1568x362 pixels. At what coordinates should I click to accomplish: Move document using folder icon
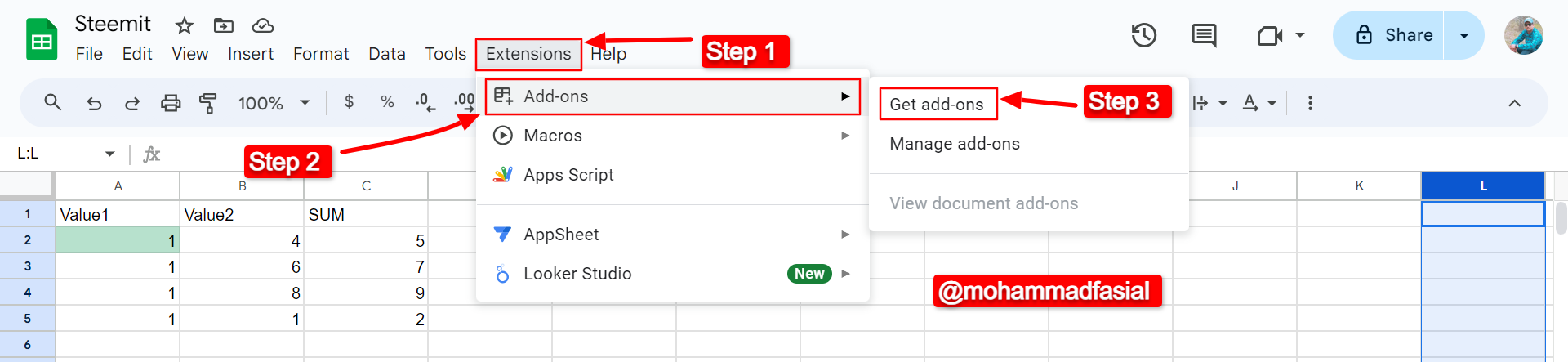click(x=224, y=25)
